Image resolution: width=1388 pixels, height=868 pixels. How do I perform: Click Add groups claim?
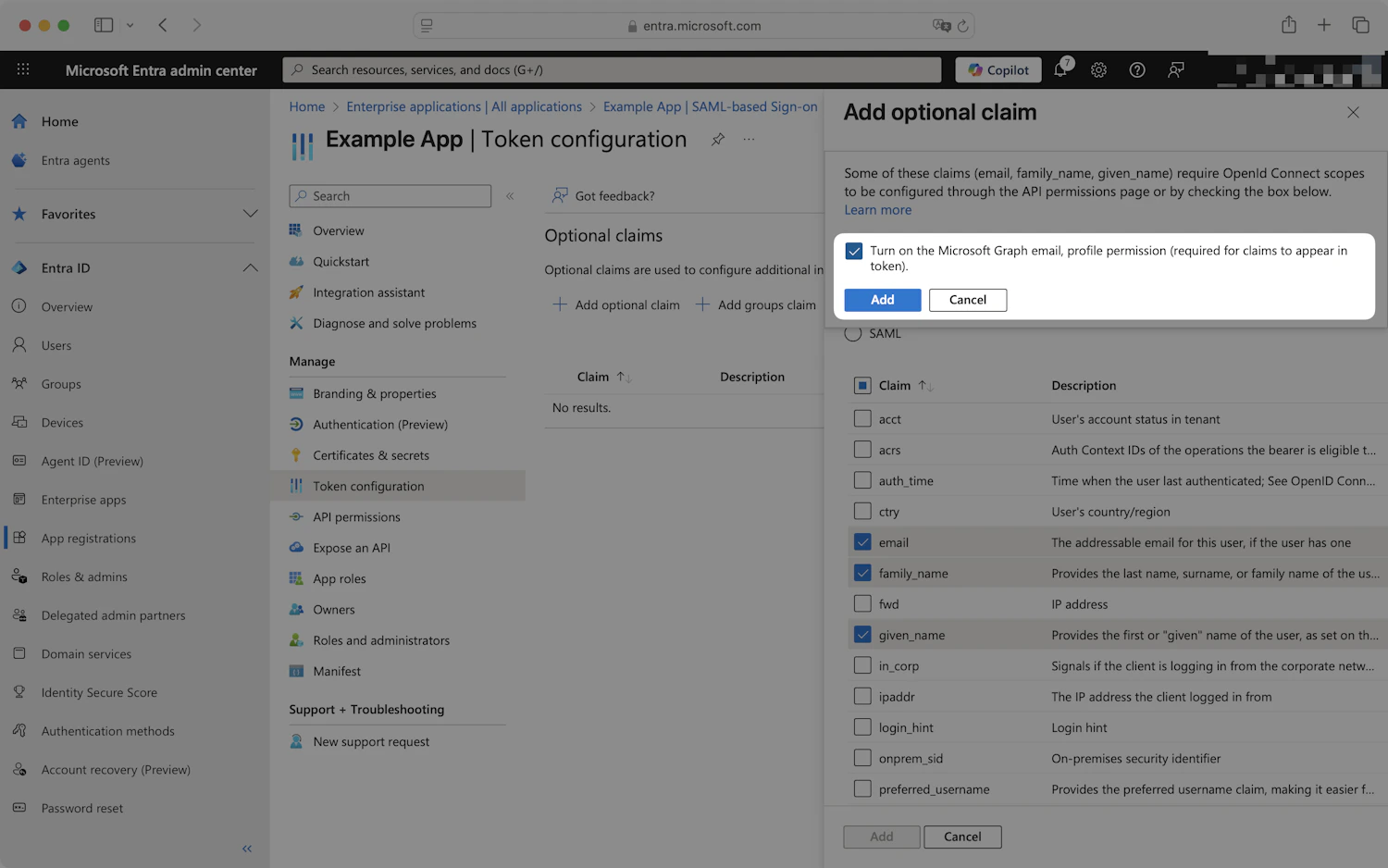click(756, 304)
